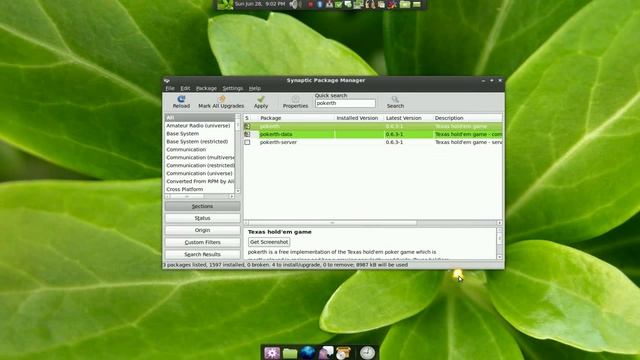
Task: Click the green checkmark update icon in panel
Action: click(338, 4)
